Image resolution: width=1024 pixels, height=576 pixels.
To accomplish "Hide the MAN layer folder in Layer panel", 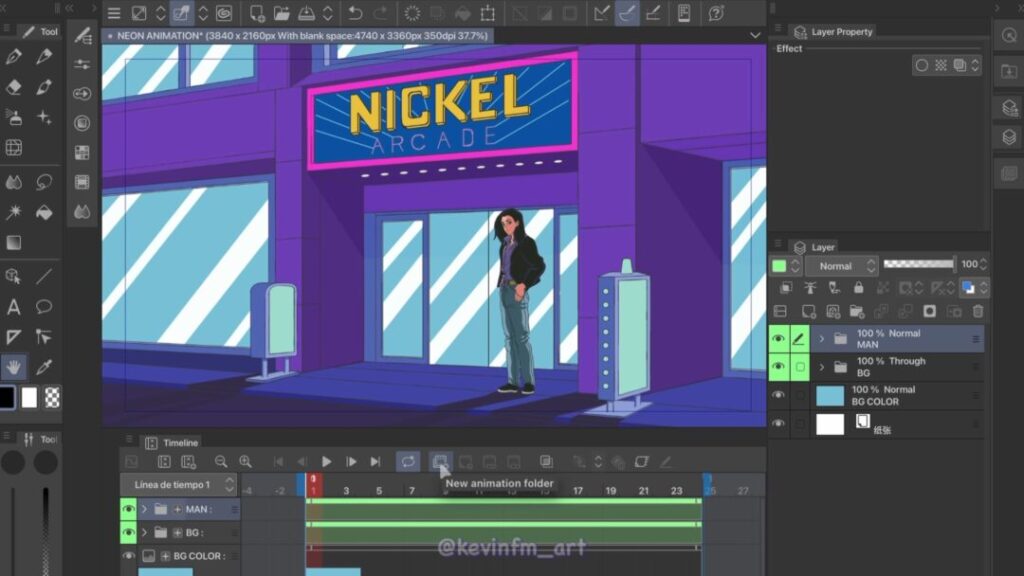I will 778,340.
